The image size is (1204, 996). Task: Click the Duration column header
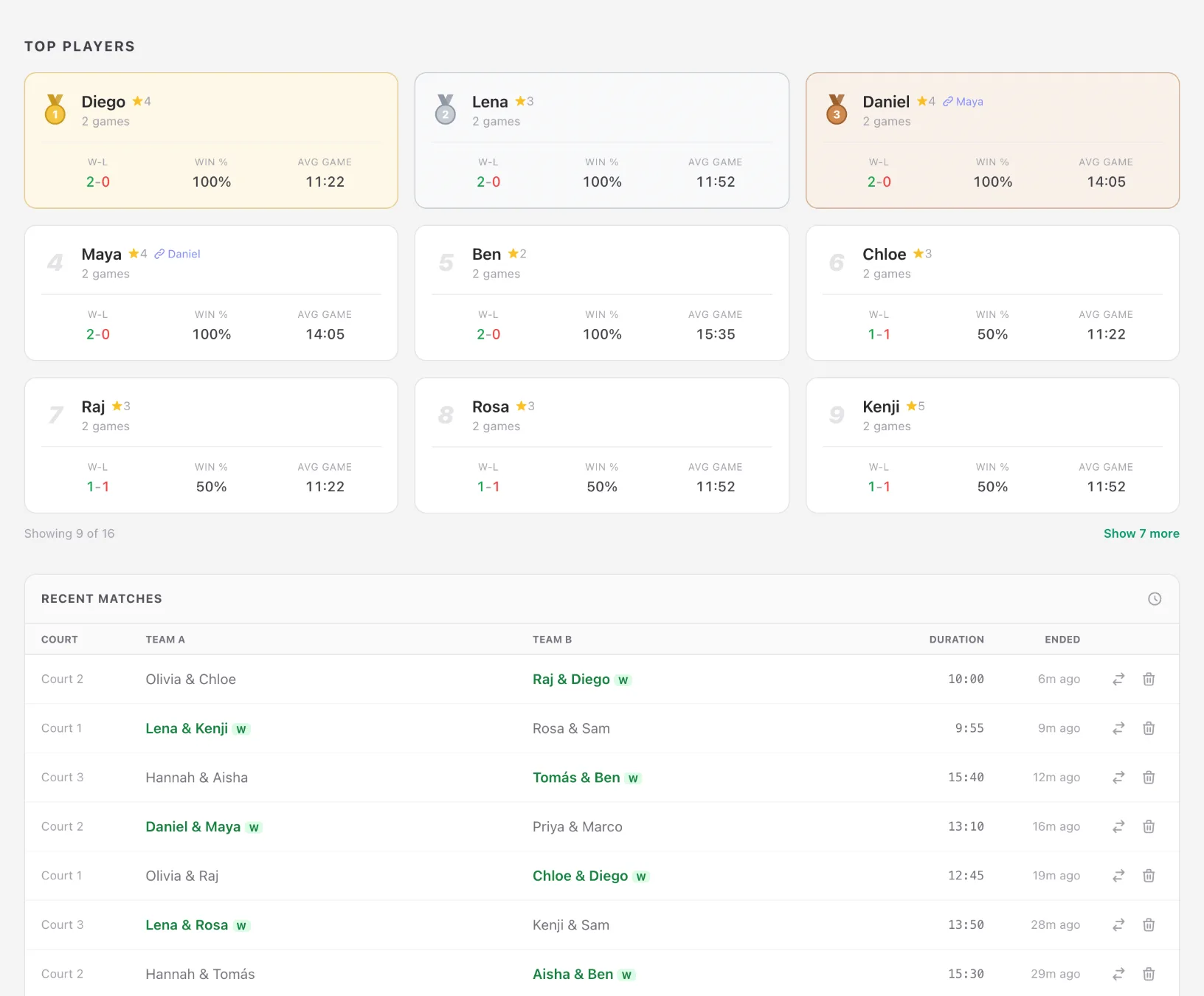pyautogui.click(x=956, y=640)
